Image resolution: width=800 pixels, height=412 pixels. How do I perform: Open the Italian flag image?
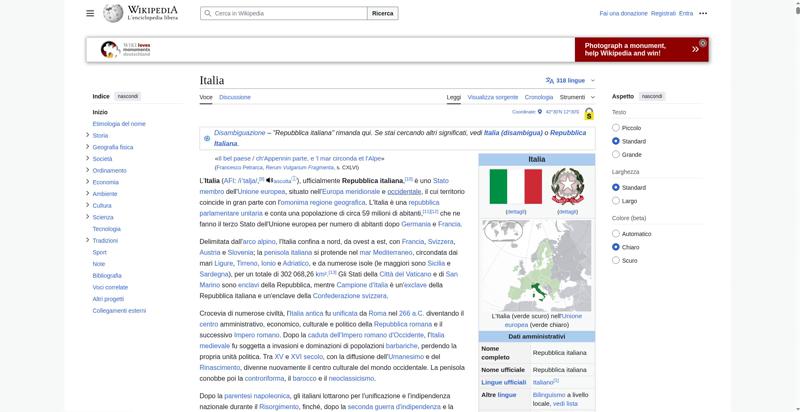click(x=515, y=187)
